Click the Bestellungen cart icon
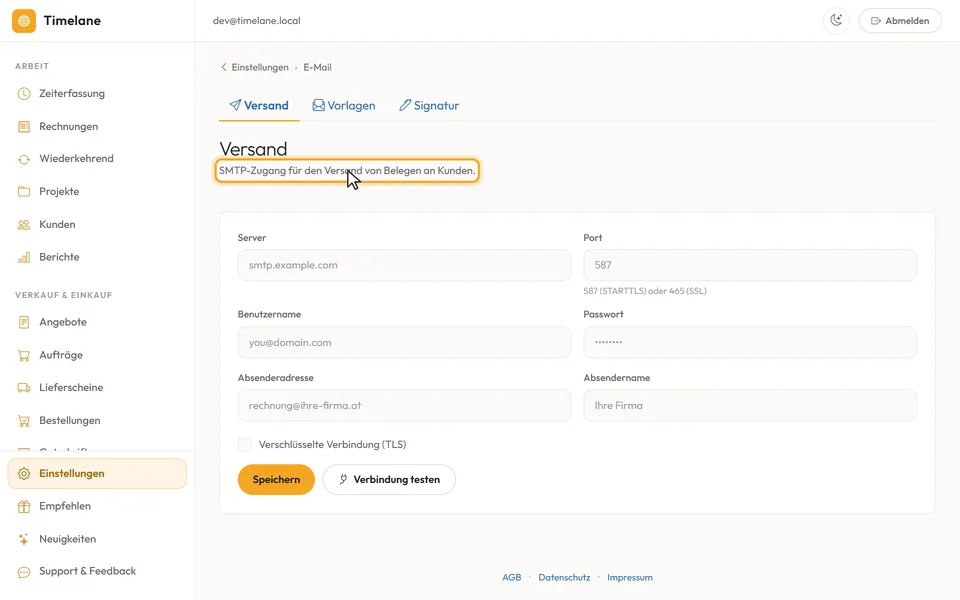 pyautogui.click(x=24, y=421)
